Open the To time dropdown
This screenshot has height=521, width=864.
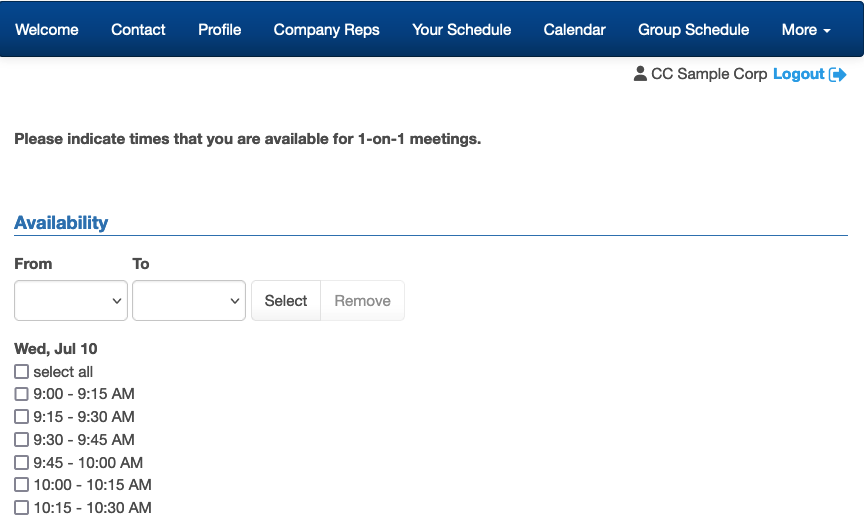(189, 301)
